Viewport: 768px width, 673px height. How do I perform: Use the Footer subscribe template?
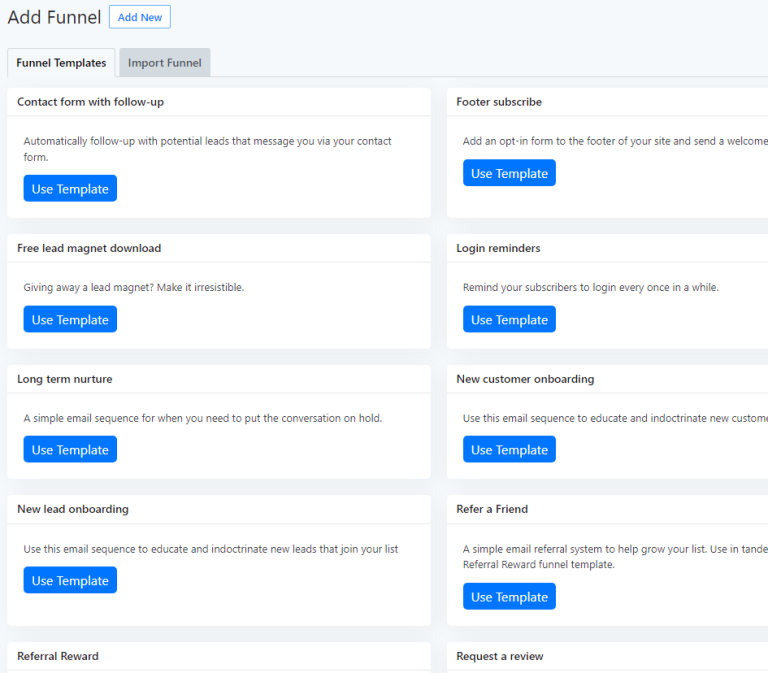509,173
